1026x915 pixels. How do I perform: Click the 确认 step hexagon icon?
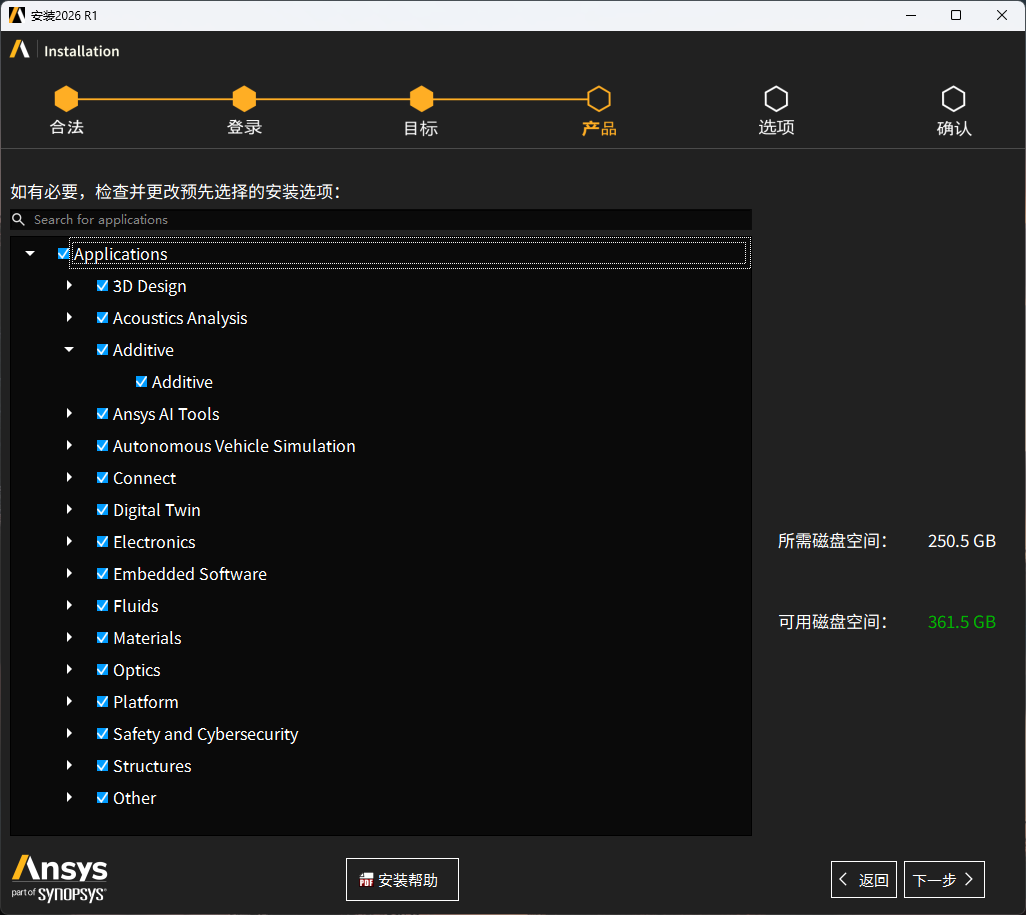pyautogui.click(x=953, y=99)
